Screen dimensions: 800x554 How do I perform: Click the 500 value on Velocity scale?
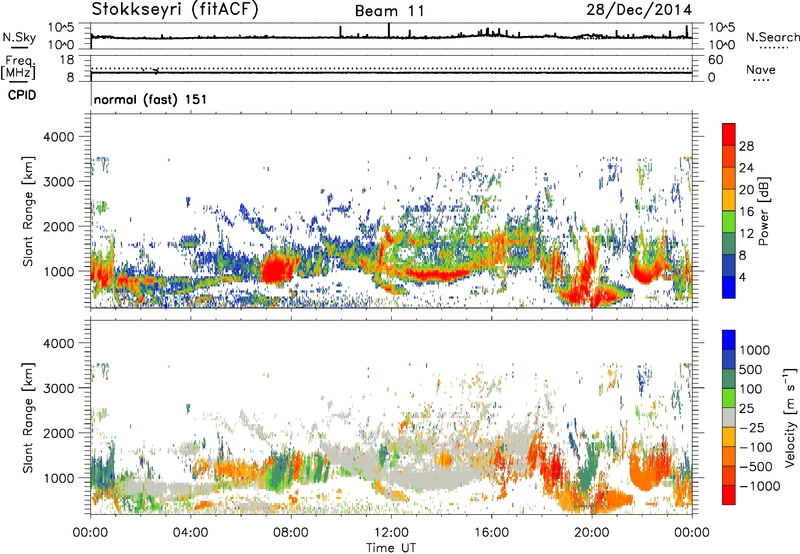point(751,369)
